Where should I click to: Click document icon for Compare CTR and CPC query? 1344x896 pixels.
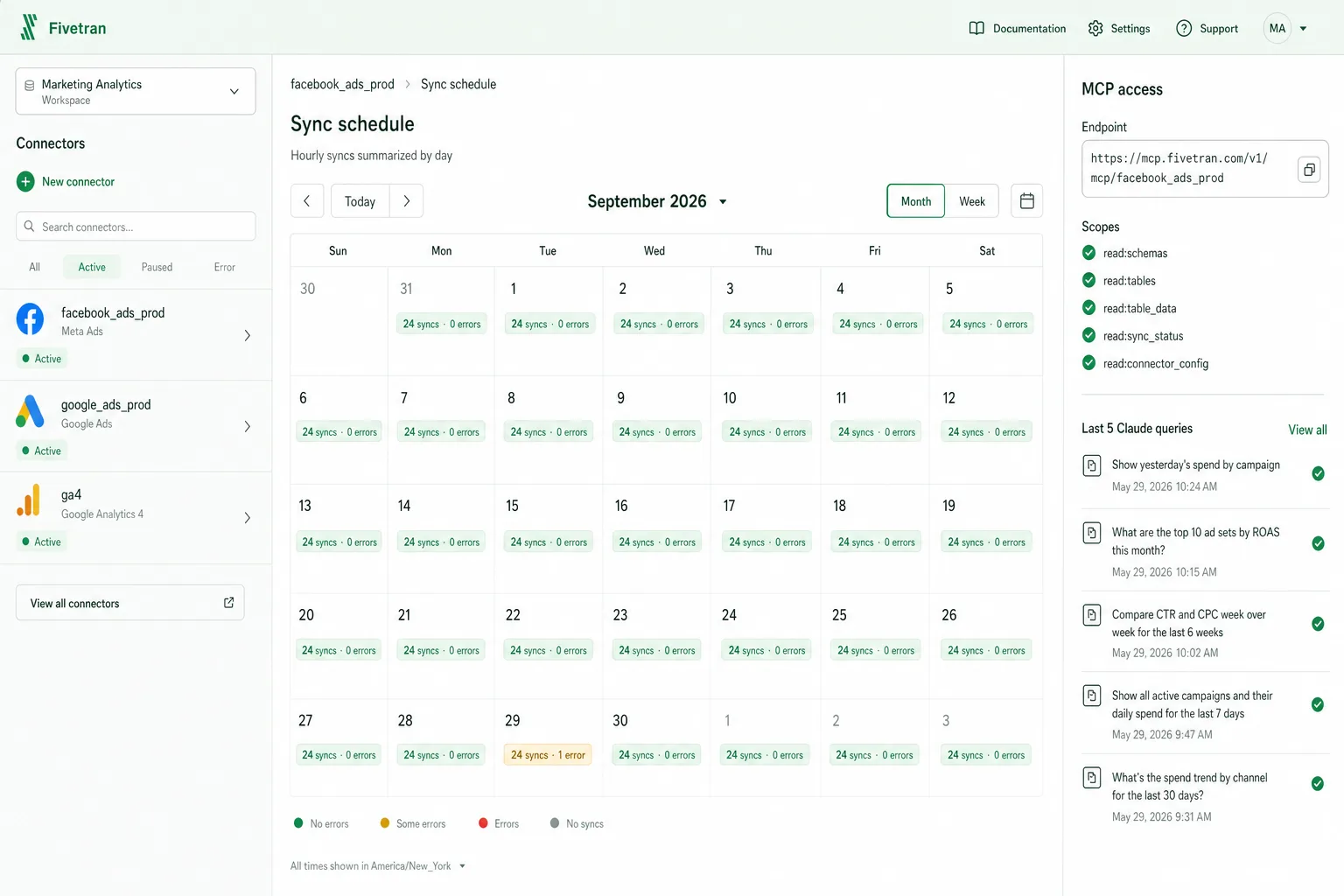1092,615
